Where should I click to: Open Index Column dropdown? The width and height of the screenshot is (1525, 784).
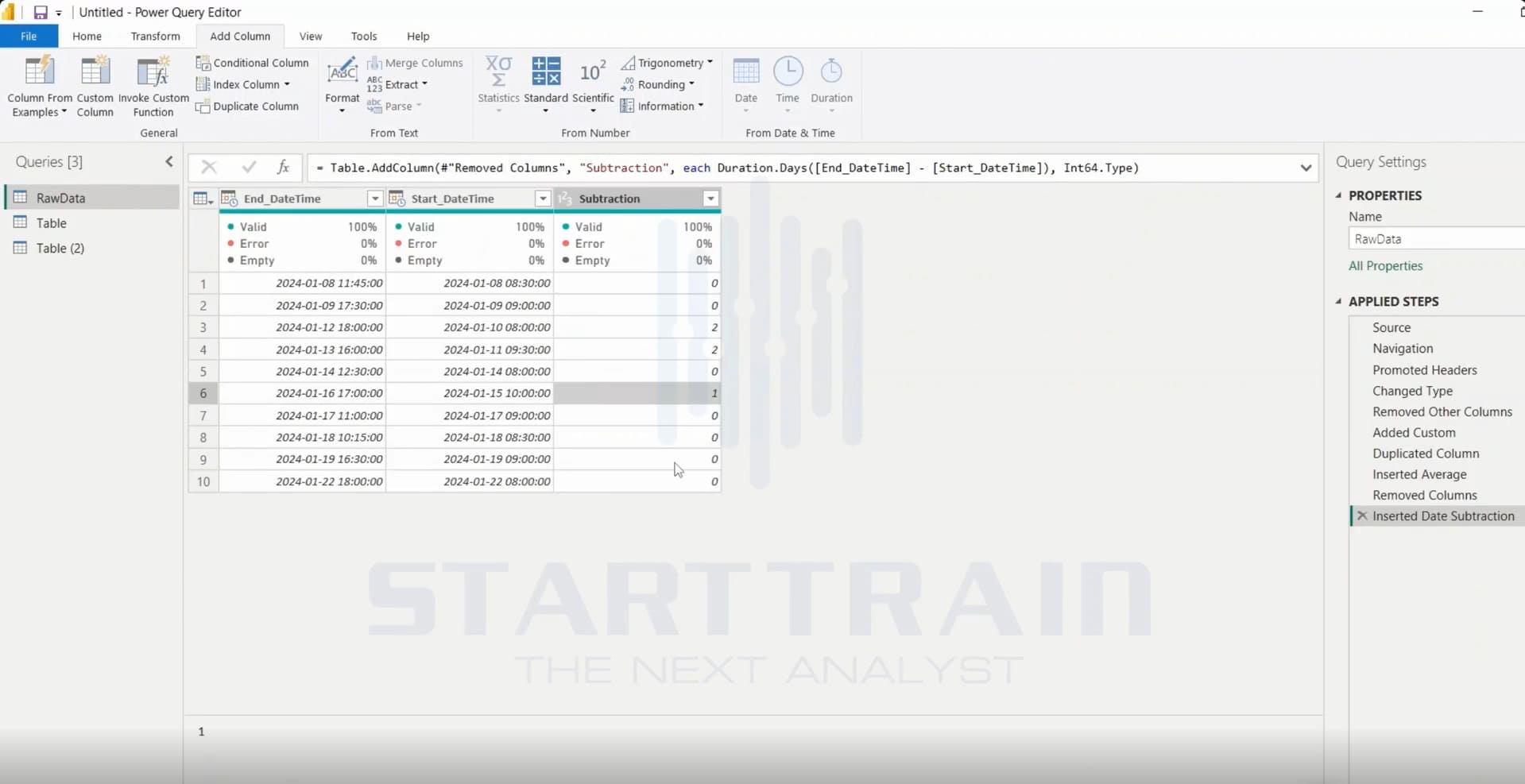243,84
